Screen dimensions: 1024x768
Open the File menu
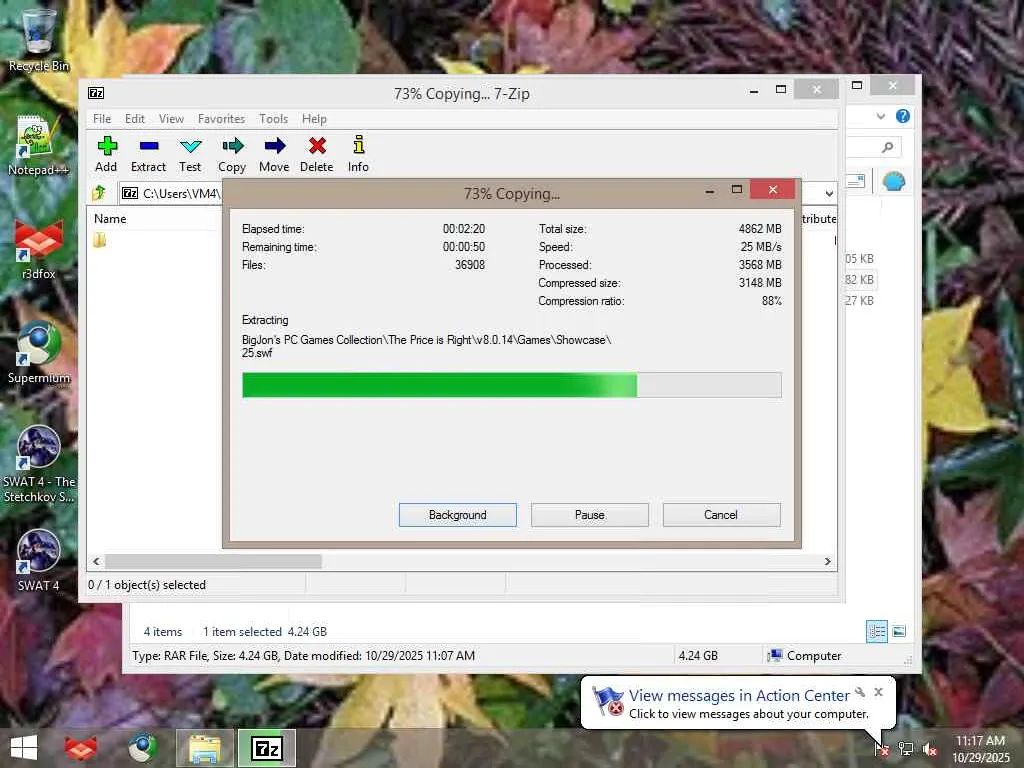[102, 119]
